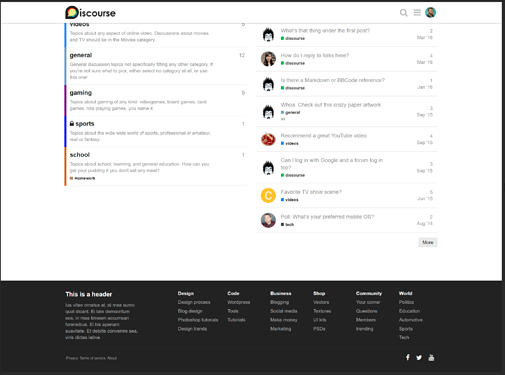This screenshot has width=505, height=375.
Task: Open topic 'Favorite TV show scene?'
Action: coord(311,192)
